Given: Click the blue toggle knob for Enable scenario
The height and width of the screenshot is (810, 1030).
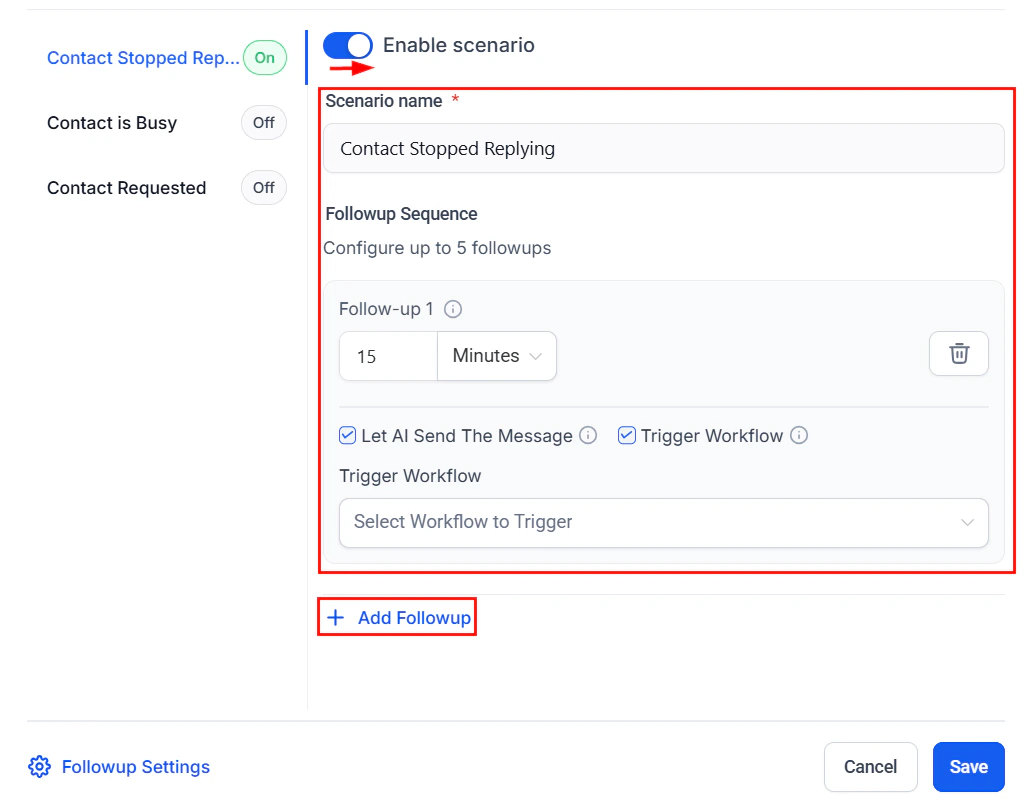Looking at the screenshot, I should [359, 45].
